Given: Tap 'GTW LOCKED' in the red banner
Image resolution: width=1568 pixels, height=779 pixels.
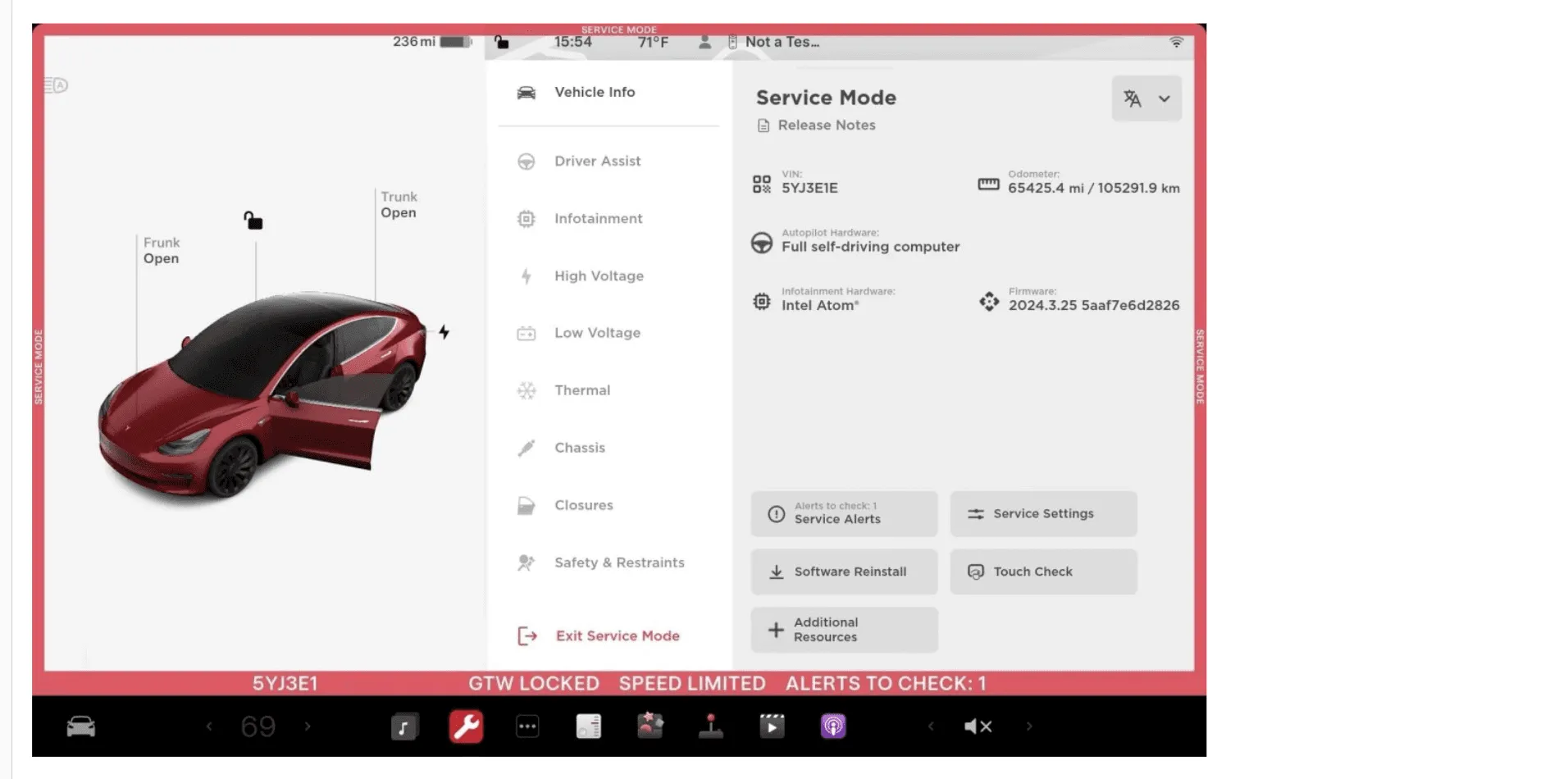Looking at the screenshot, I should (534, 683).
